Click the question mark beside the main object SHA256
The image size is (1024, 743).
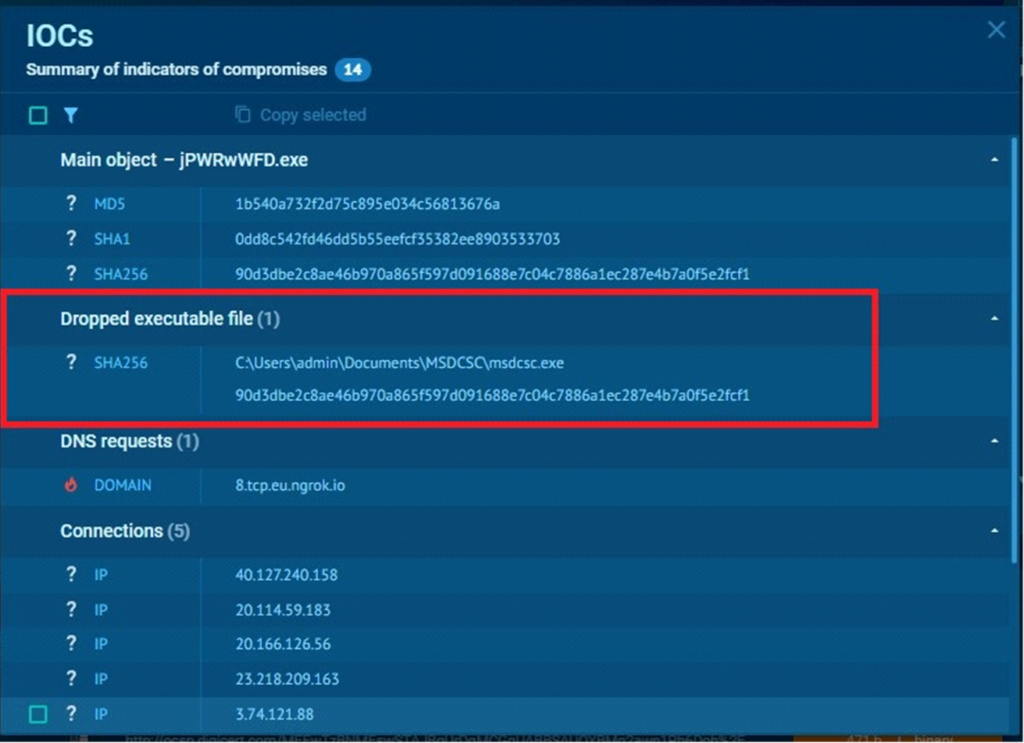tap(70, 273)
